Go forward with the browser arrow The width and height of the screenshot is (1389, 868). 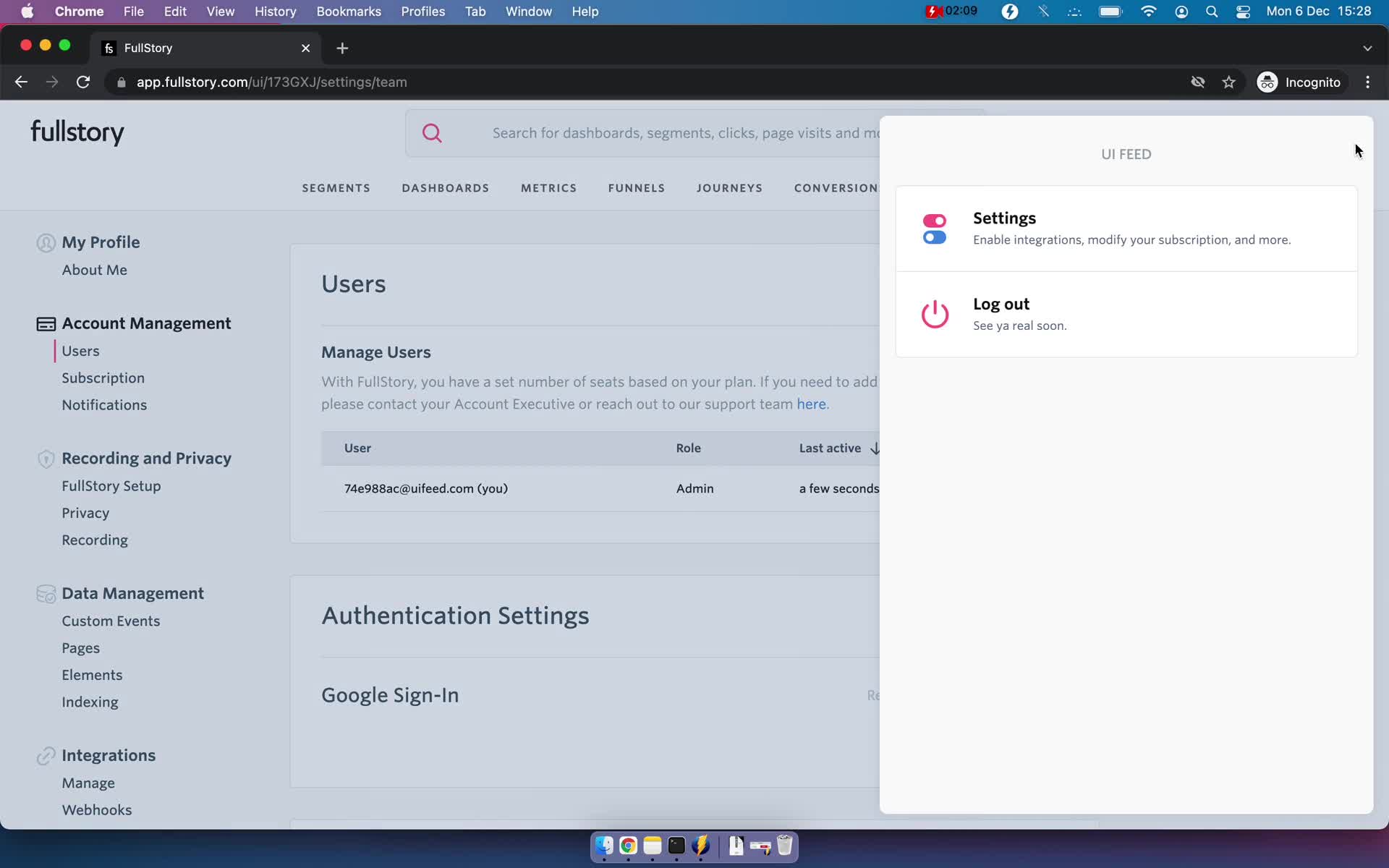[x=52, y=82]
